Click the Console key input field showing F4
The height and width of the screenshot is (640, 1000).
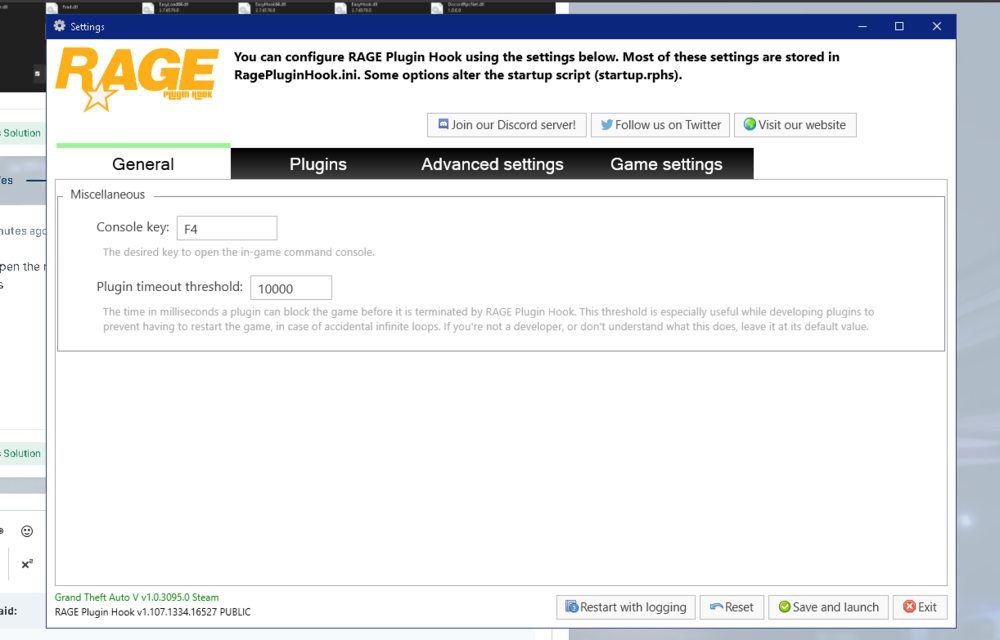[x=226, y=228]
